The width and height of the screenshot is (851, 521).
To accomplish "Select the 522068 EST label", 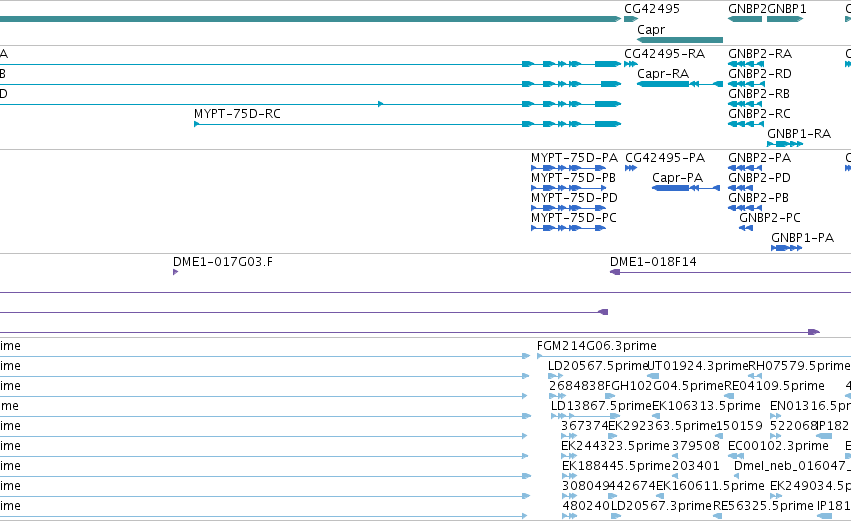I will coord(793,427).
